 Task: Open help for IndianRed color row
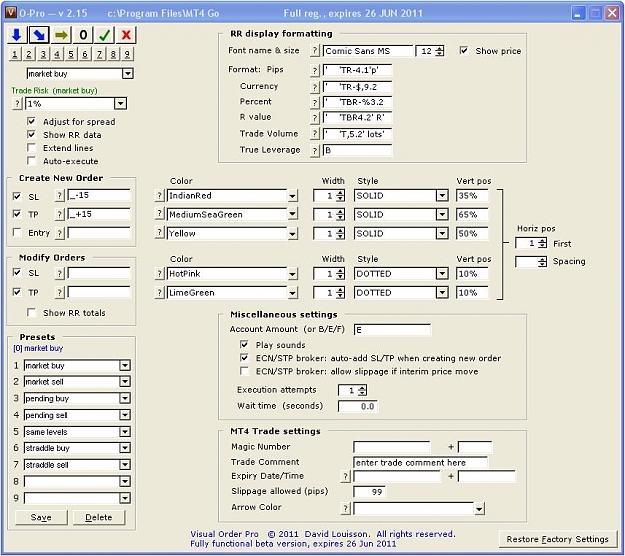tap(159, 196)
